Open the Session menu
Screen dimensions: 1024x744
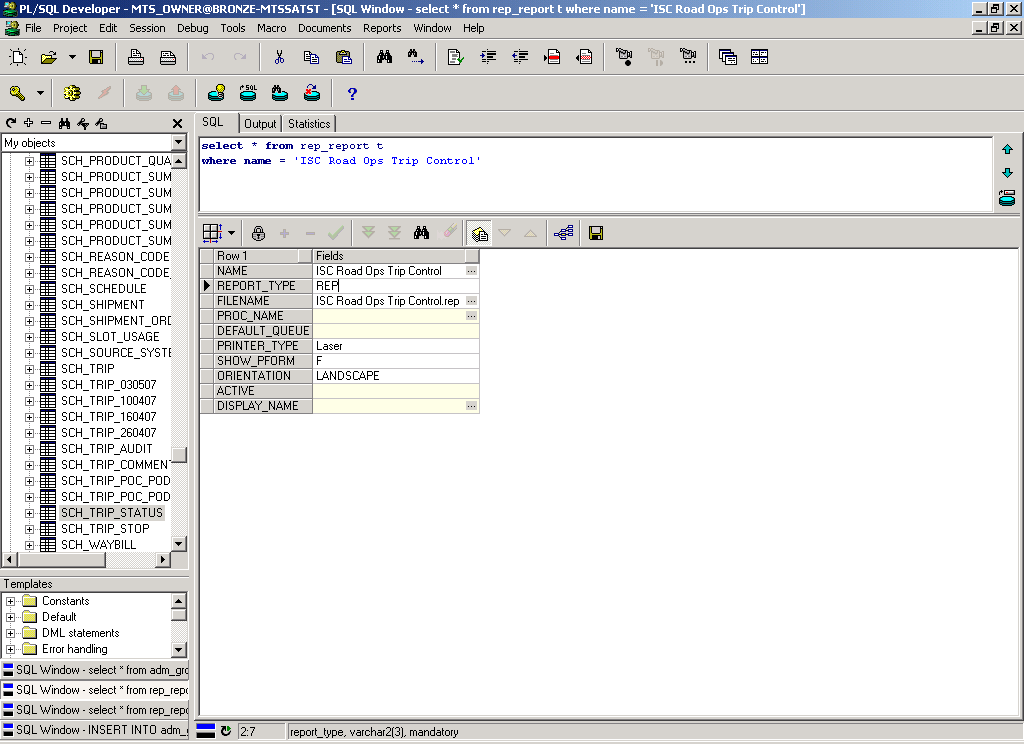point(147,28)
